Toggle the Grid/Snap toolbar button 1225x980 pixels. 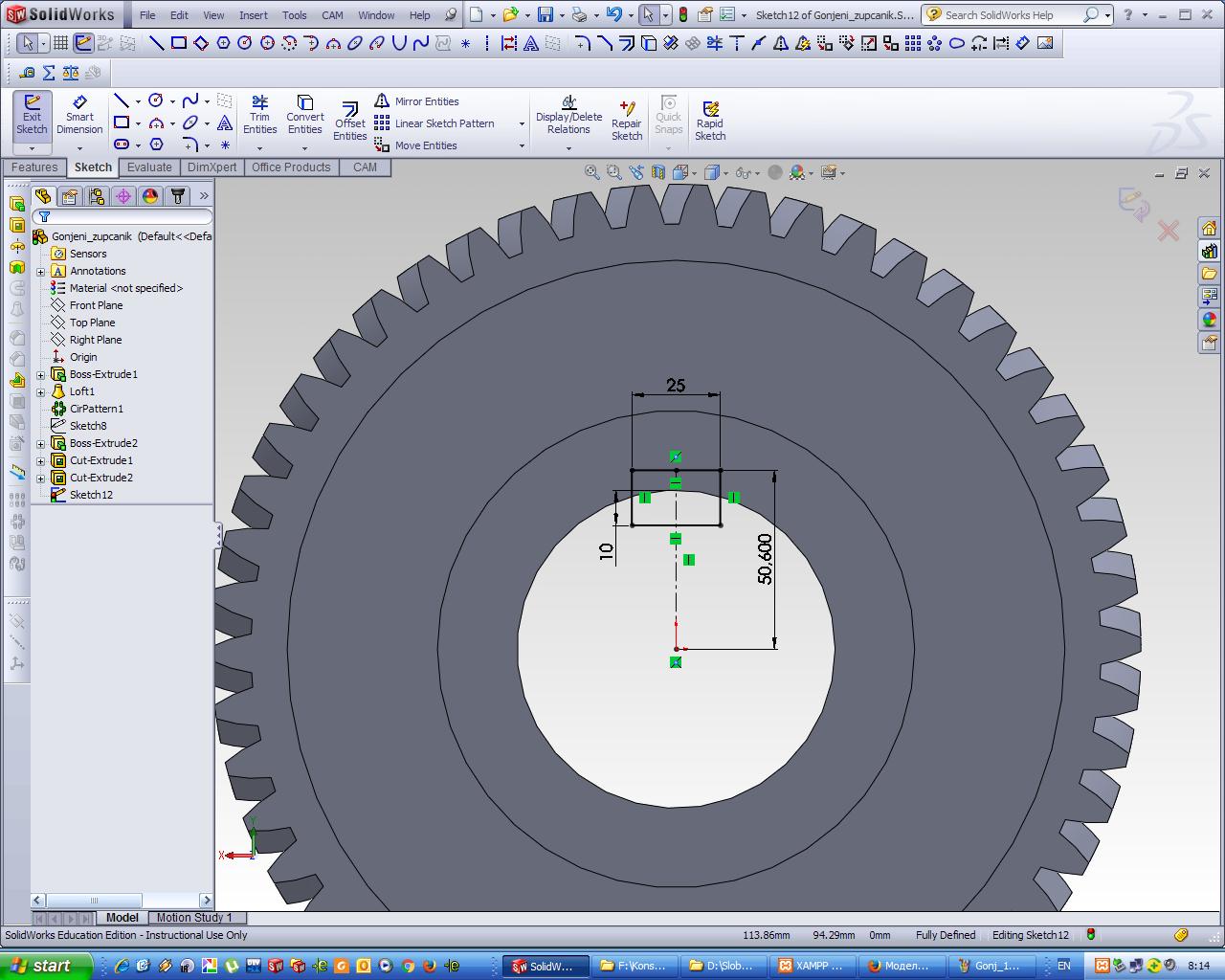pos(60,43)
